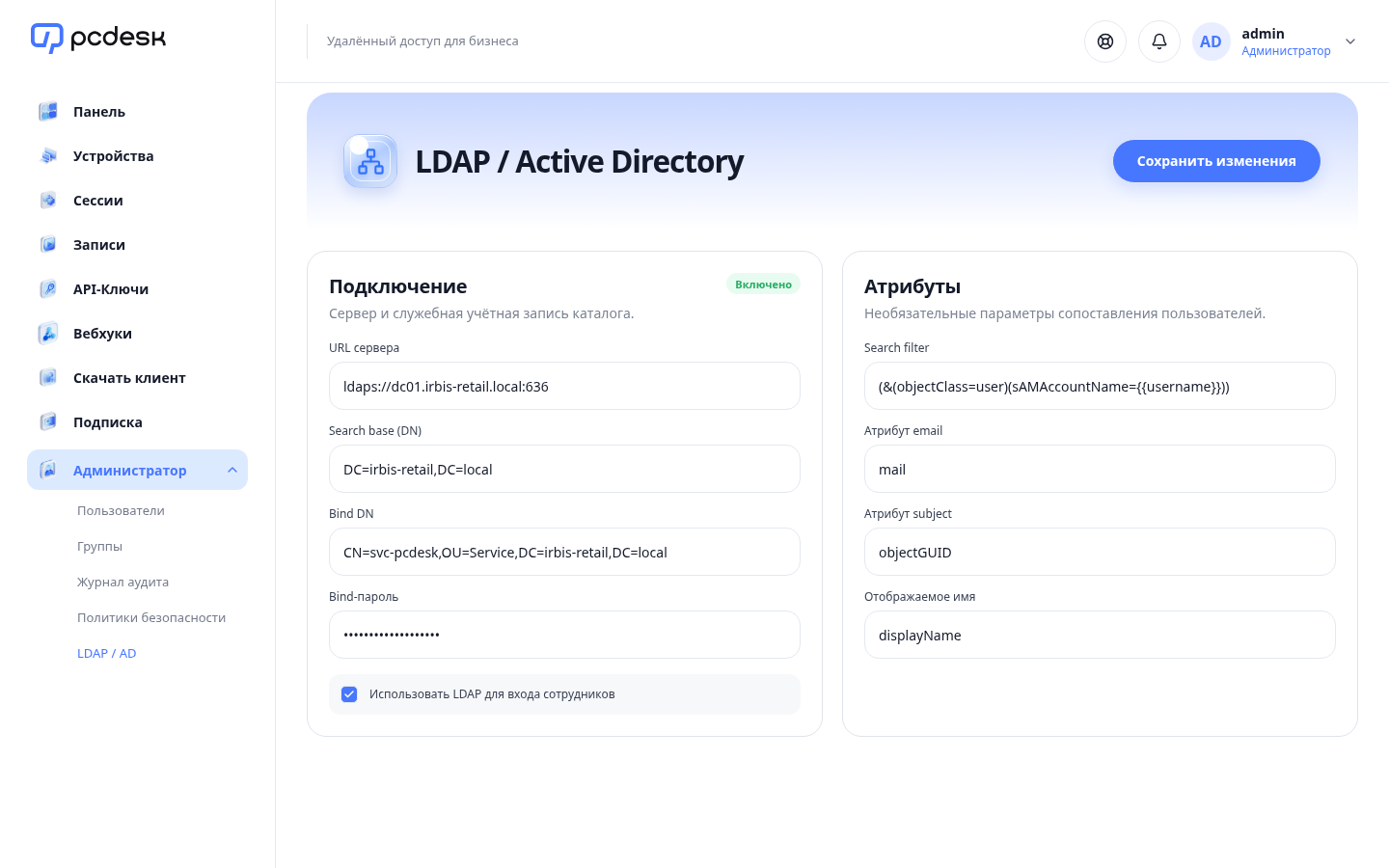Click the LDAP network icon in header
The height and width of the screenshot is (868, 1389).
(370, 161)
